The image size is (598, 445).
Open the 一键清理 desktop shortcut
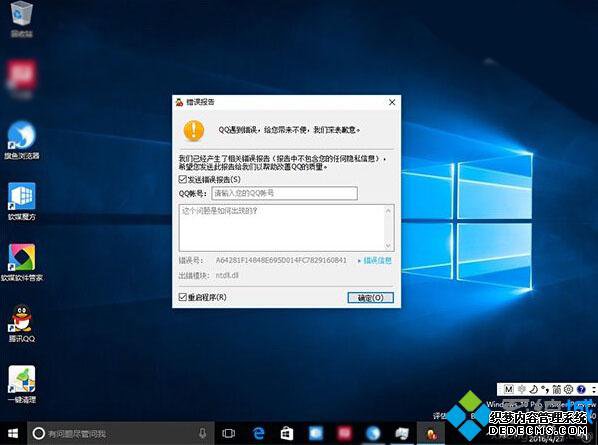pos(22,383)
